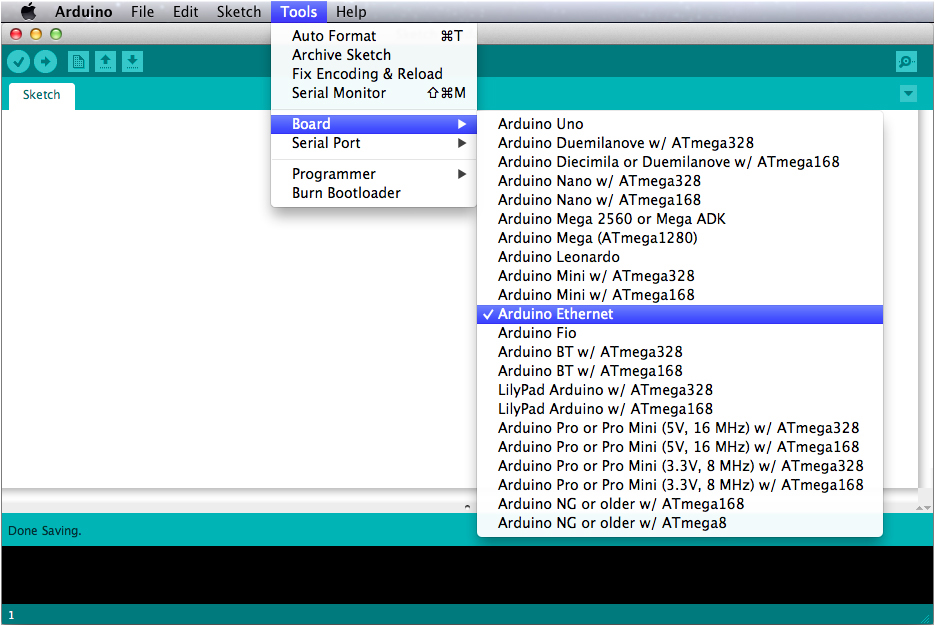Choose Fix Encoding & Reload

coord(374,74)
